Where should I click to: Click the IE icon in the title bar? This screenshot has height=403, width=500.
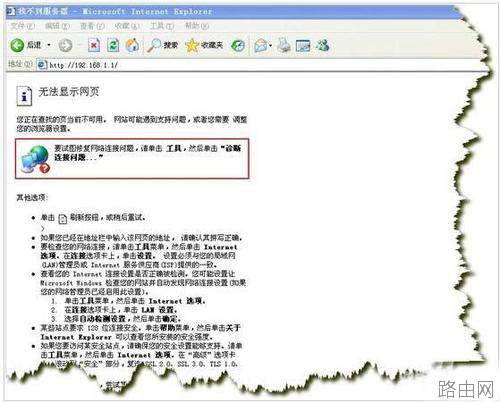tap(11, 12)
